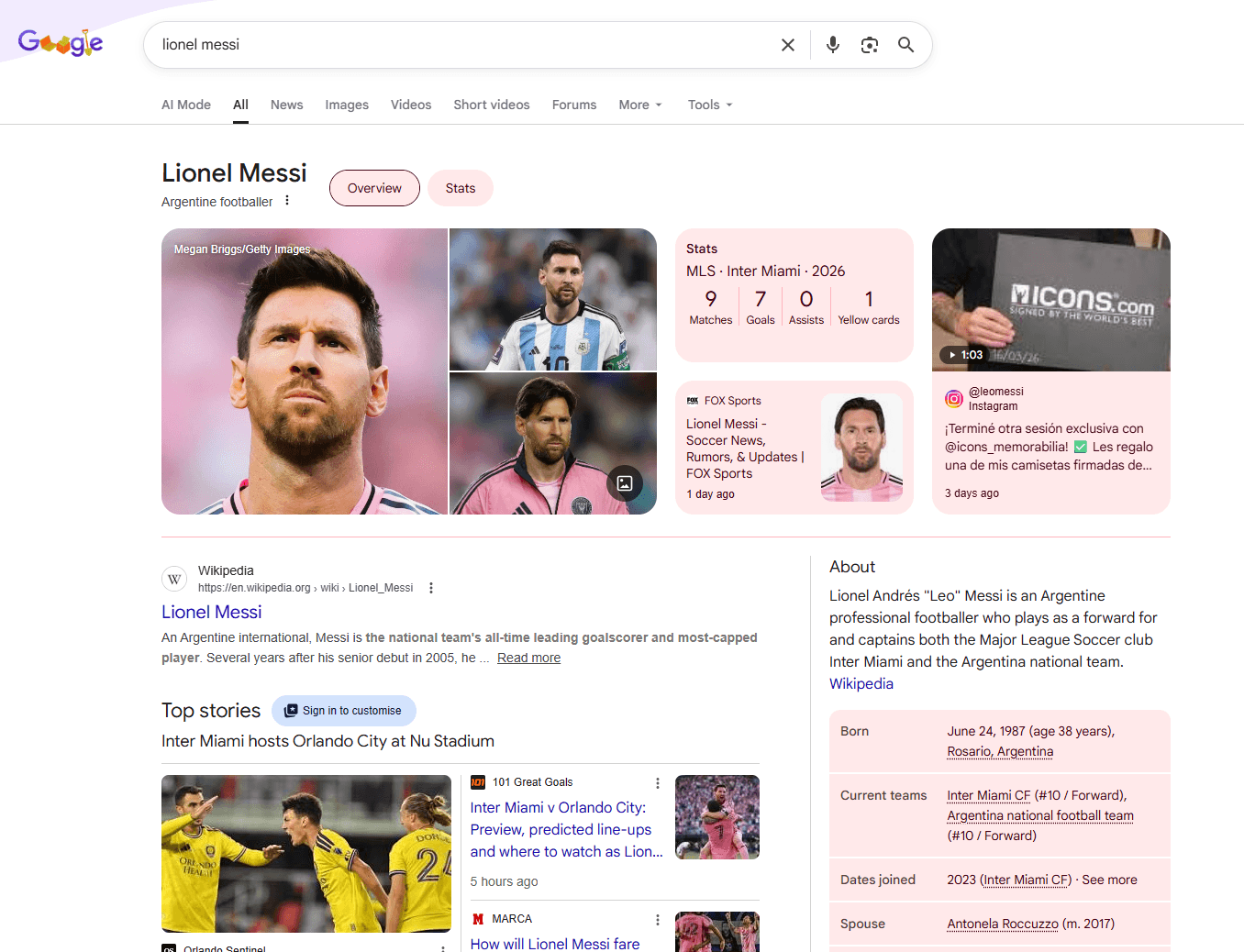Open Argentina national football team link
The width and height of the screenshot is (1244, 952).
coord(1040,815)
